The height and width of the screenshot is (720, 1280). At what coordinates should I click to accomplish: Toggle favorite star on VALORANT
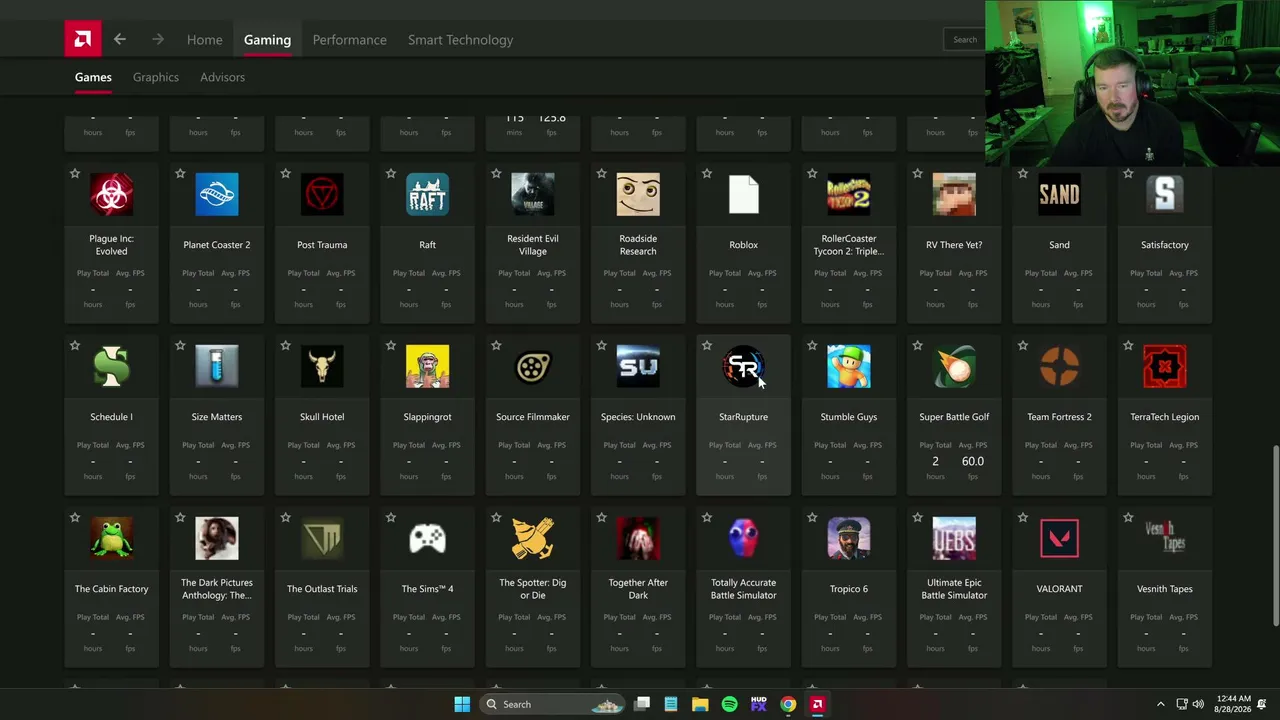(x=1023, y=518)
